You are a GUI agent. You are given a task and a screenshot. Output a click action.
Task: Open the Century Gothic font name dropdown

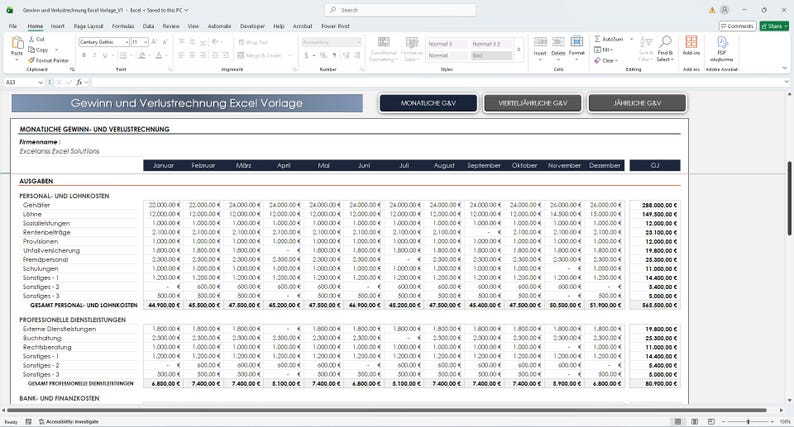(126, 42)
